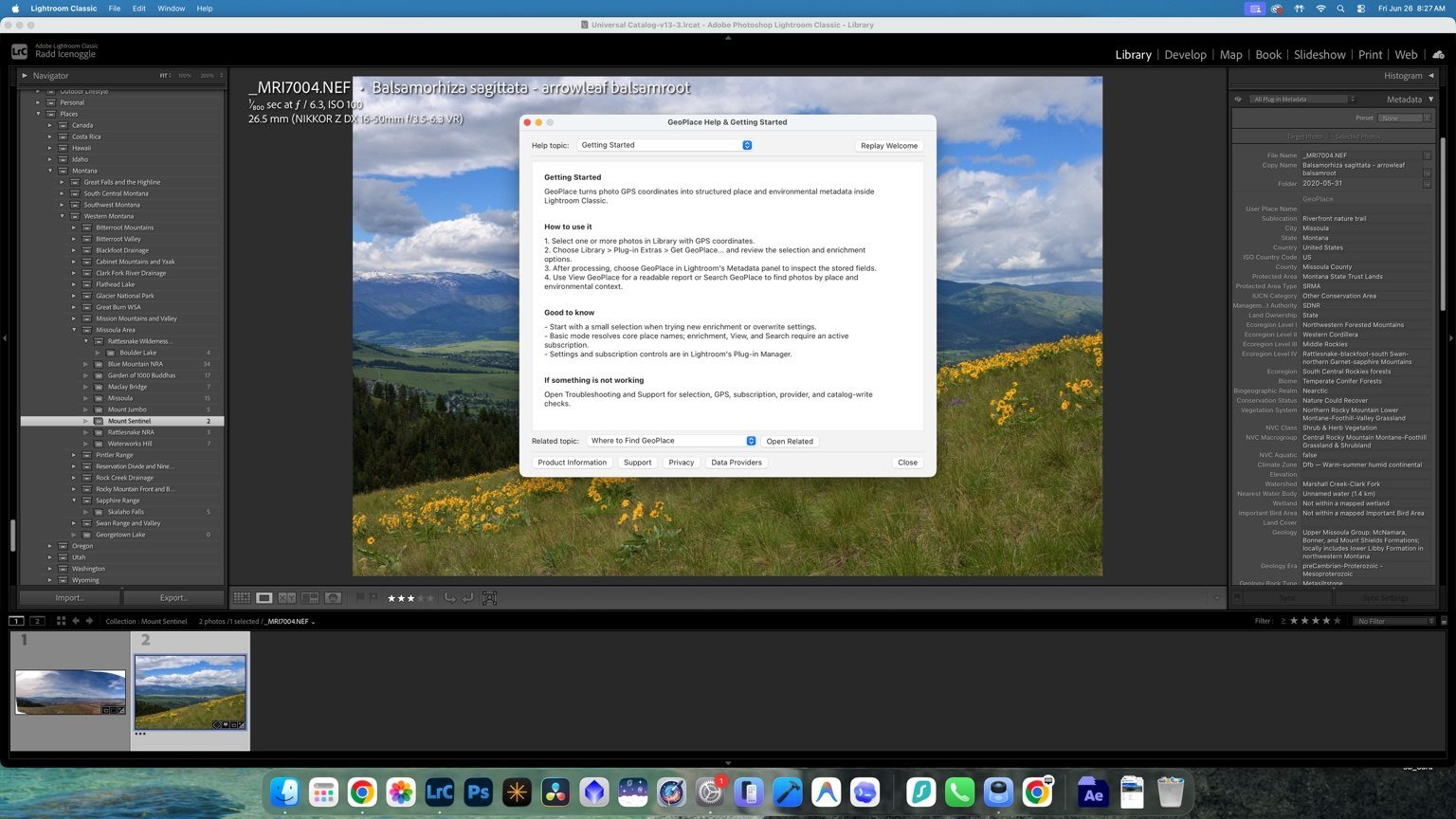Expand the Histogram panel

pos(1430,75)
